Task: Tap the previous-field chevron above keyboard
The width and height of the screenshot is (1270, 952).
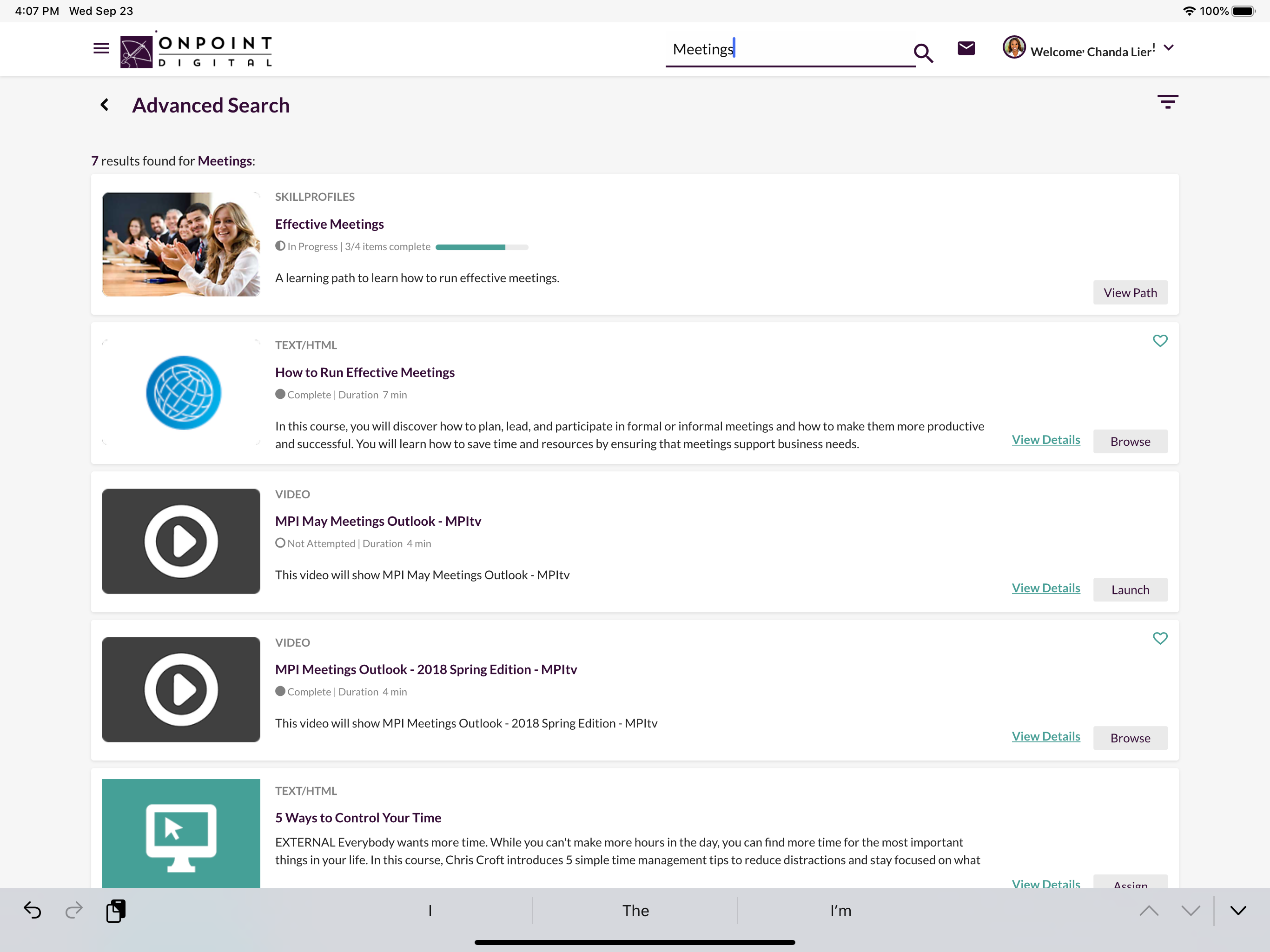Action: point(1149,911)
